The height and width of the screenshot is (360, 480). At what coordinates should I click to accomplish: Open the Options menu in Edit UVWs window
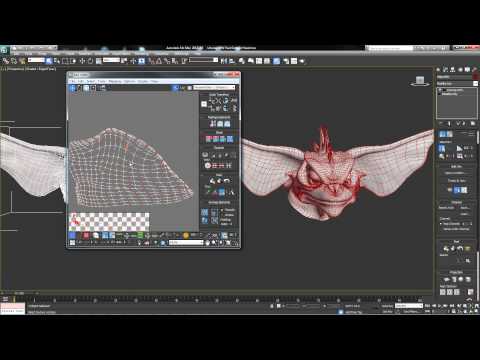(x=130, y=81)
